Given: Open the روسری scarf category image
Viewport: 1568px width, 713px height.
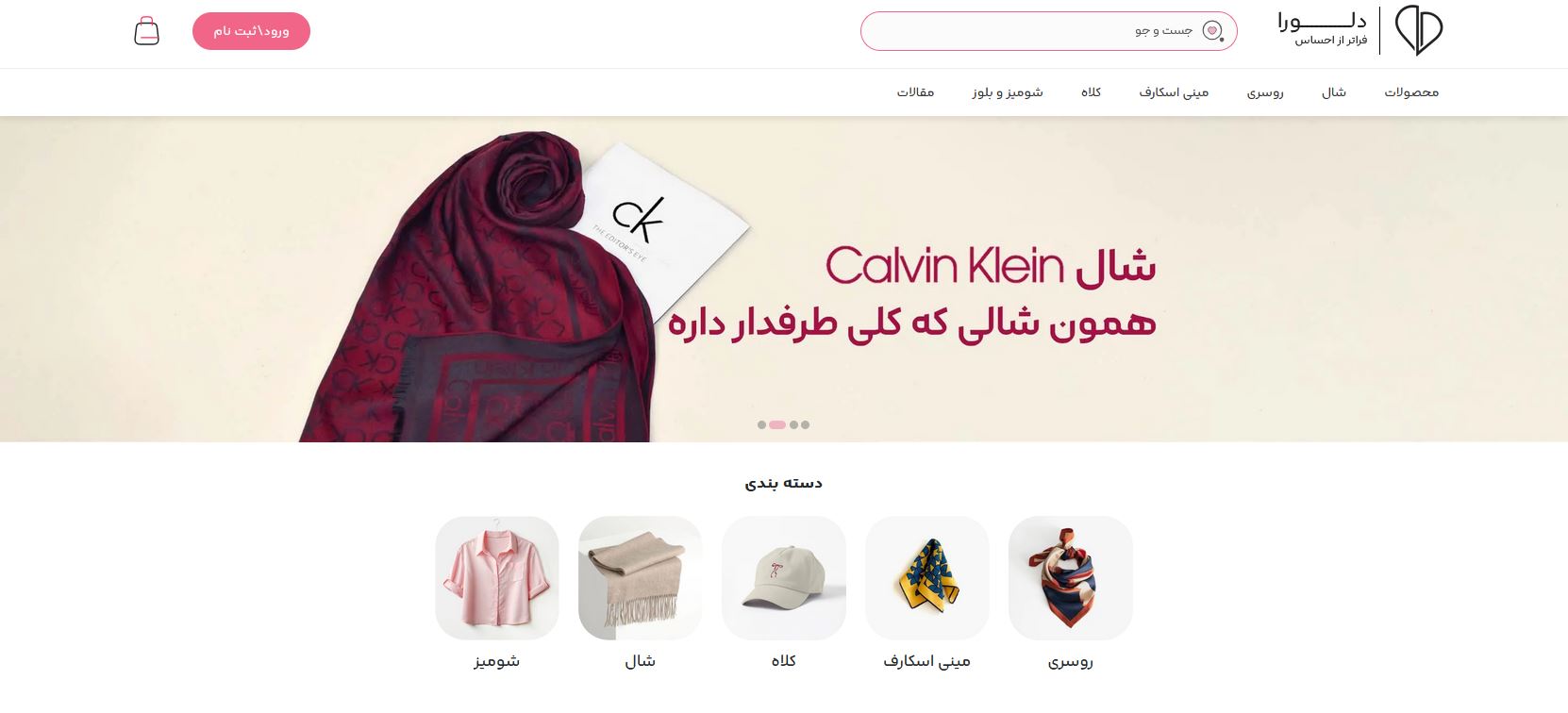Looking at the screenshot, I should (x=1070, y=578).
